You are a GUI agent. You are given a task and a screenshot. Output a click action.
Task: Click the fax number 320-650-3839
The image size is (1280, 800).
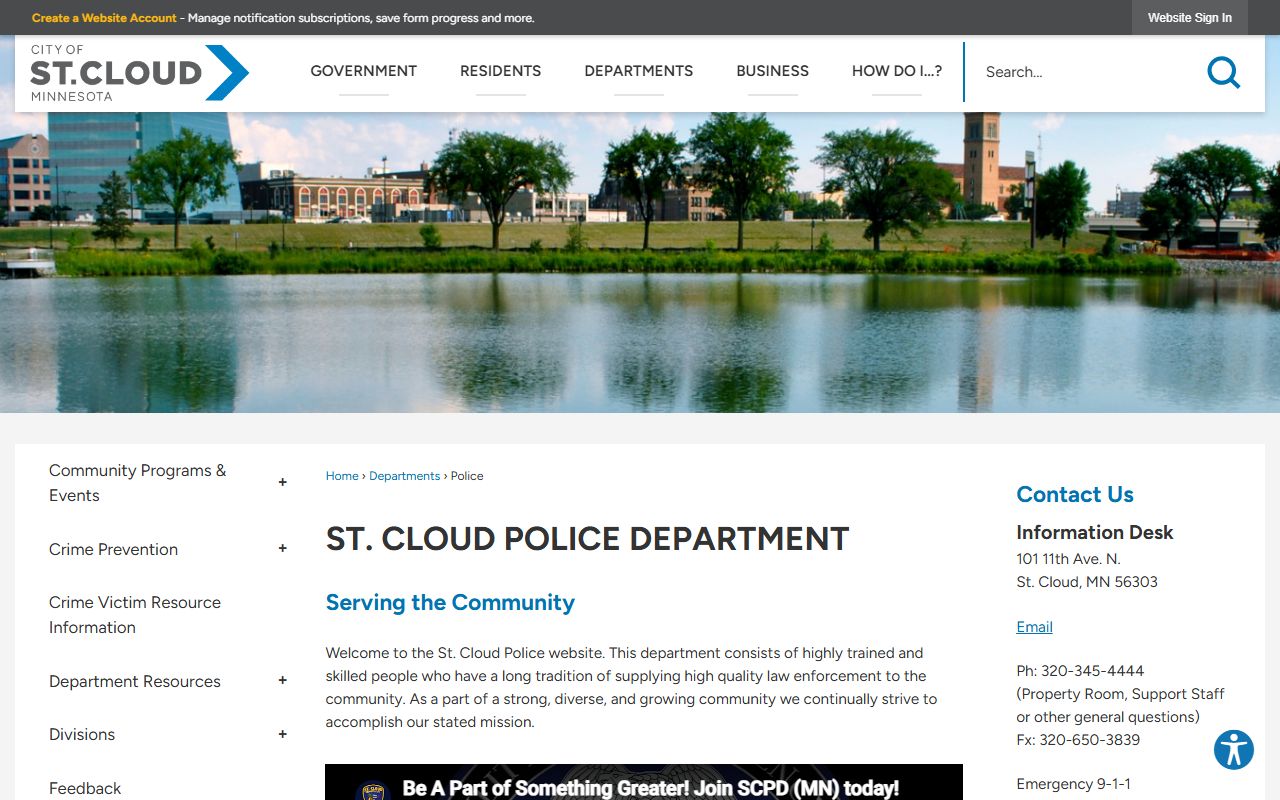click(1090, 740)
